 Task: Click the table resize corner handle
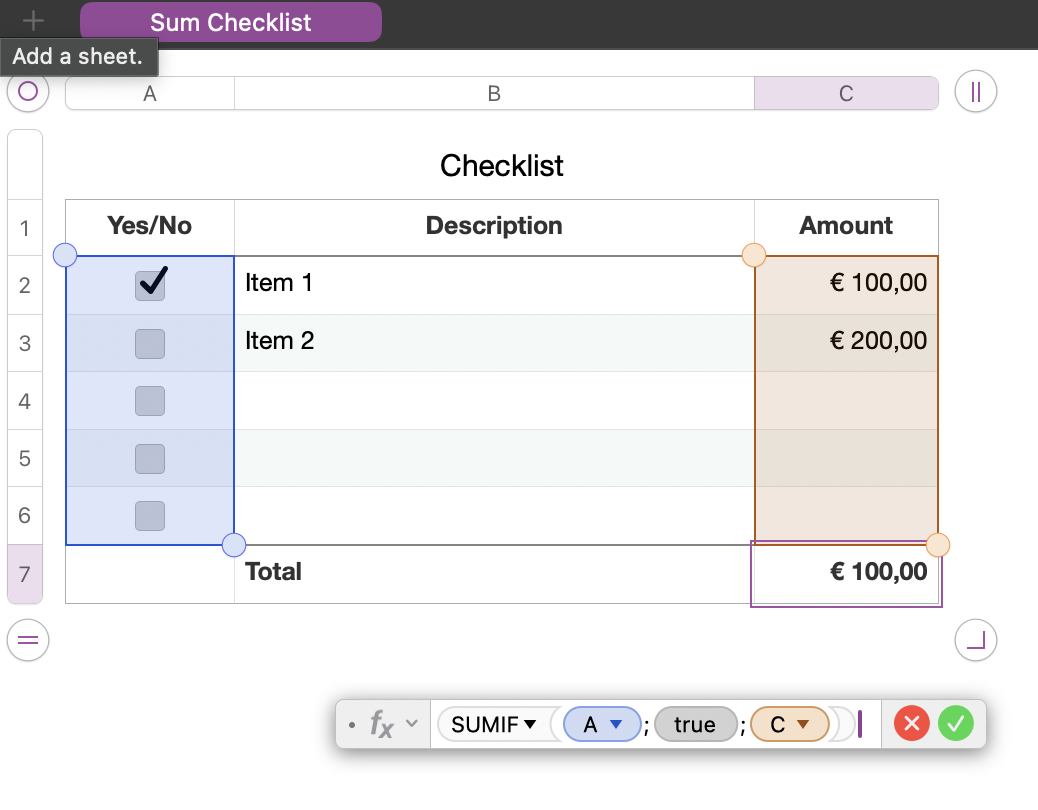[x=976, y=640]
